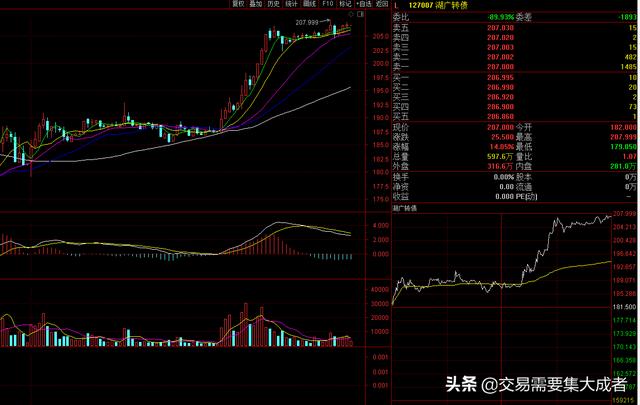Select the 买二 price 206.990

500,87
